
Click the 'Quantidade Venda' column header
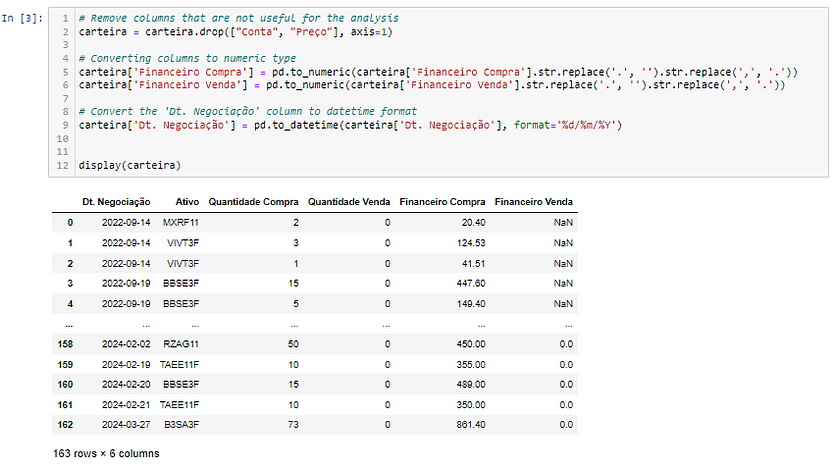pyautogui.click(x=349, y=202)
